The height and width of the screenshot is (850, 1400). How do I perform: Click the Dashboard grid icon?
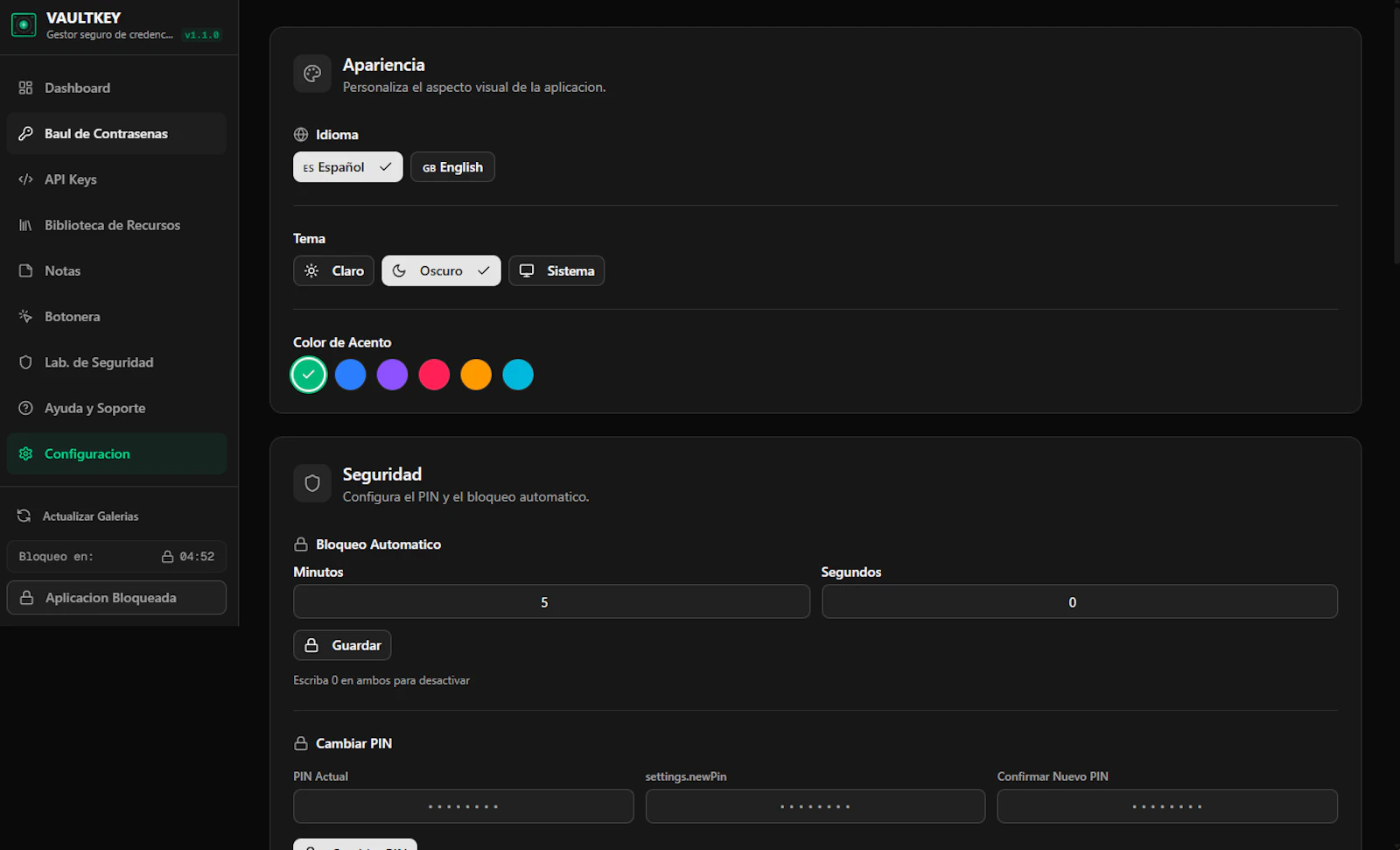click(25, 88)
